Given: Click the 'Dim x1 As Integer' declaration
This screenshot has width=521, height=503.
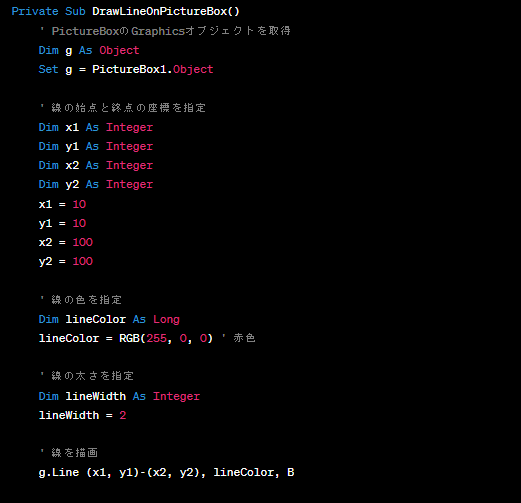Looking at the screenshot, I should (x=96, y=127).
